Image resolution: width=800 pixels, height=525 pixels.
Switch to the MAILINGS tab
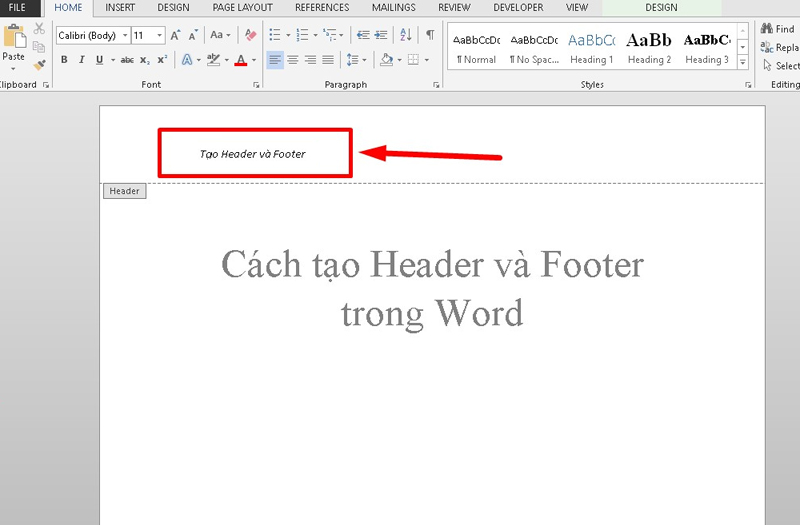coord(394,8)
